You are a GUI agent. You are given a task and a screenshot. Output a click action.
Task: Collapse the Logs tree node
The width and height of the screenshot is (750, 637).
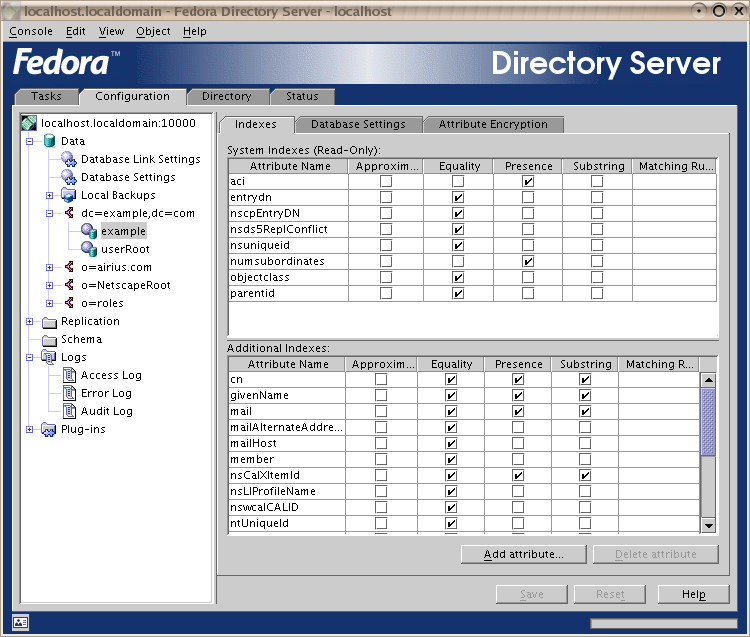pos(30,357)
